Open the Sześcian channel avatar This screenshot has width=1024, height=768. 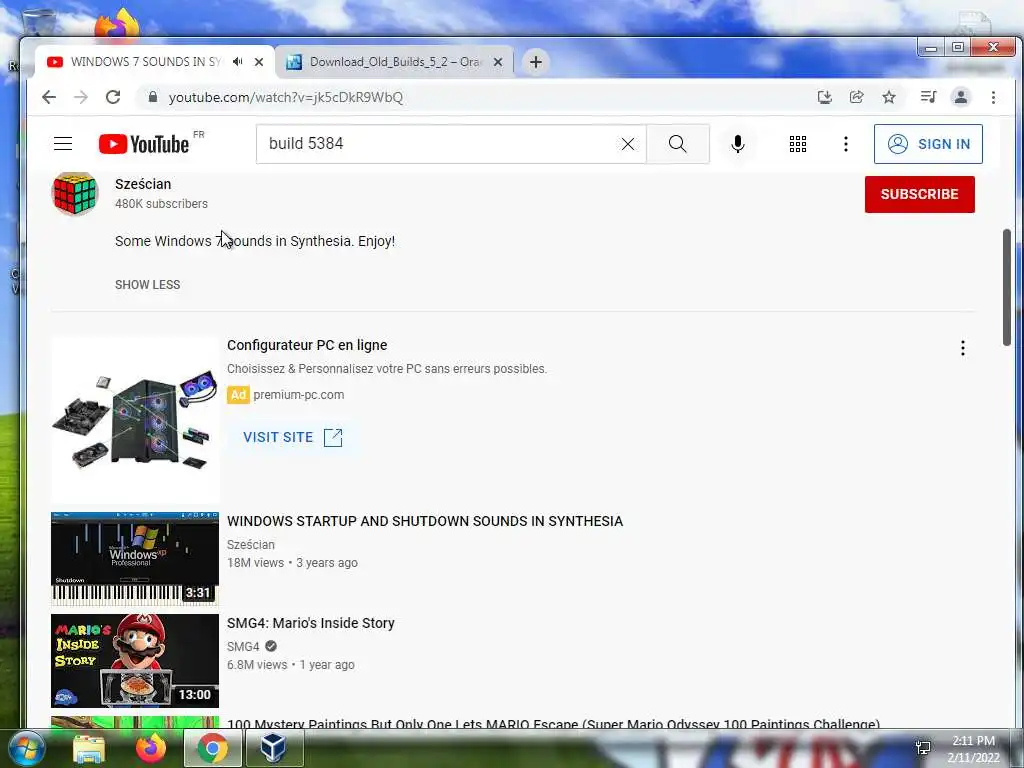[75, 193]
